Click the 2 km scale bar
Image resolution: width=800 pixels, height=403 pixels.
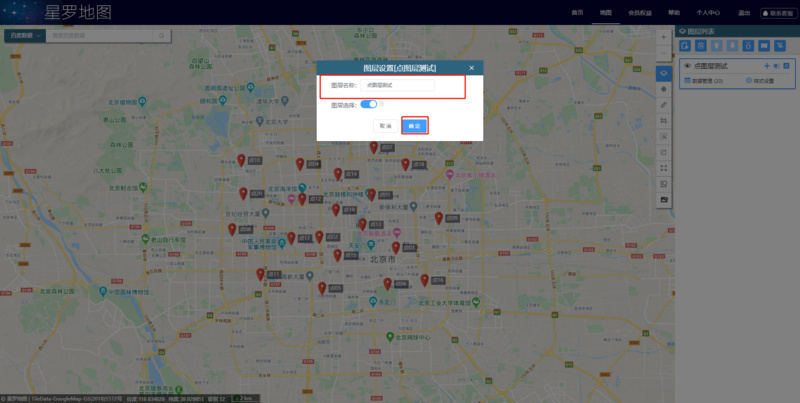click(x=245, y=398)
